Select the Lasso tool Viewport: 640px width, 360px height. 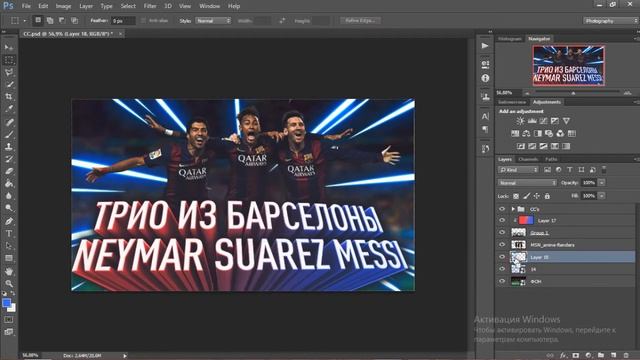coord(9,72)
